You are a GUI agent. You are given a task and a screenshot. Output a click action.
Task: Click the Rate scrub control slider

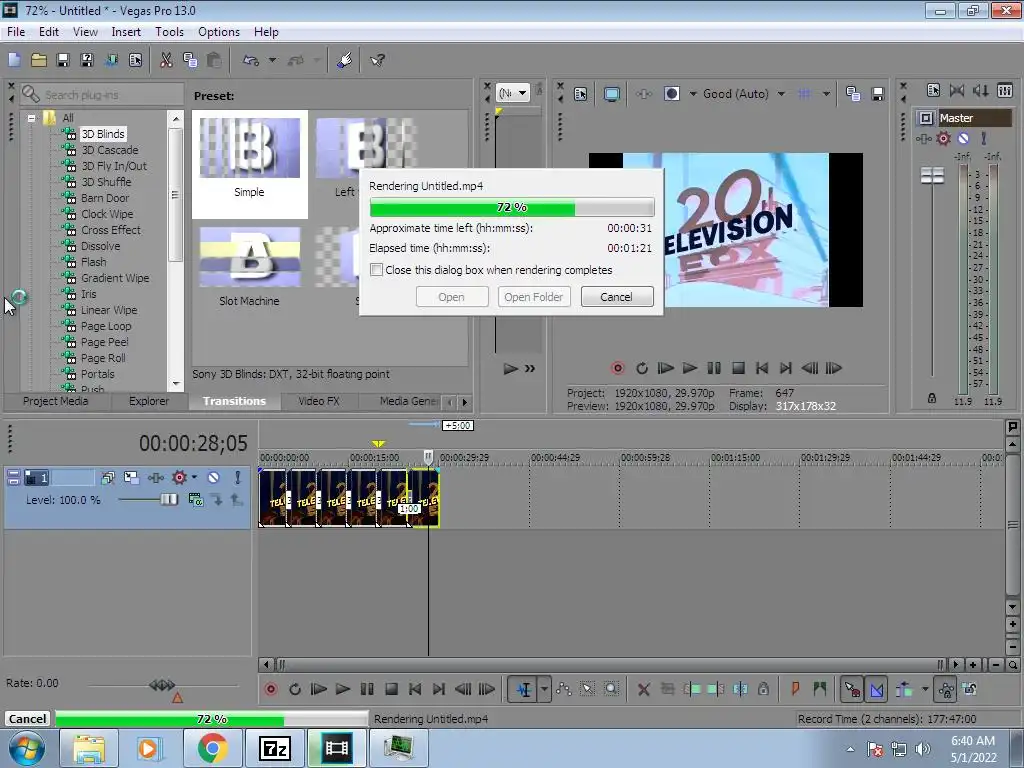click(x=163, y=685)
